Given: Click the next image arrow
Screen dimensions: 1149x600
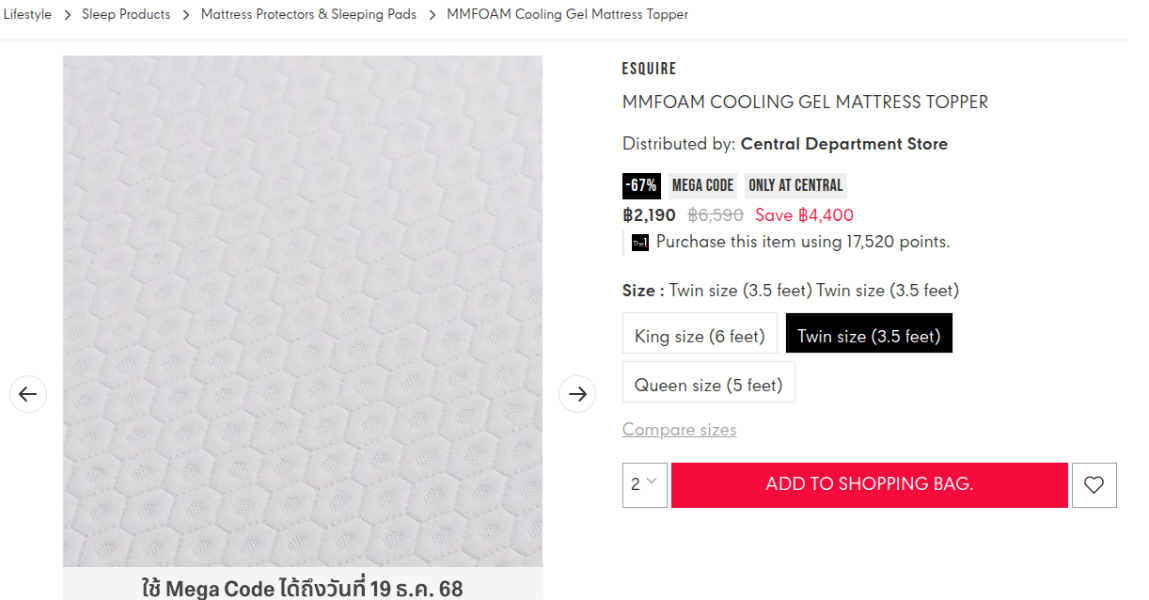Looking at the screenshot, I should [x=577, y=394].
